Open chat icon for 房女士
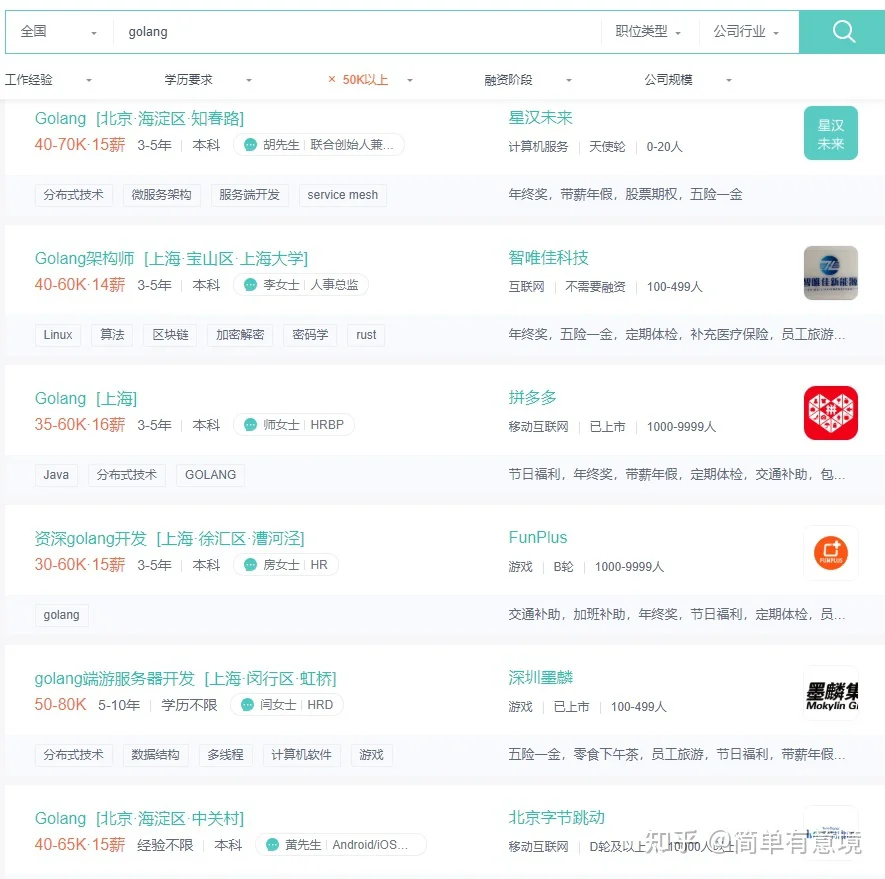Image resolution: width=885 pixels, height=879 pixels. pos(250,565)
